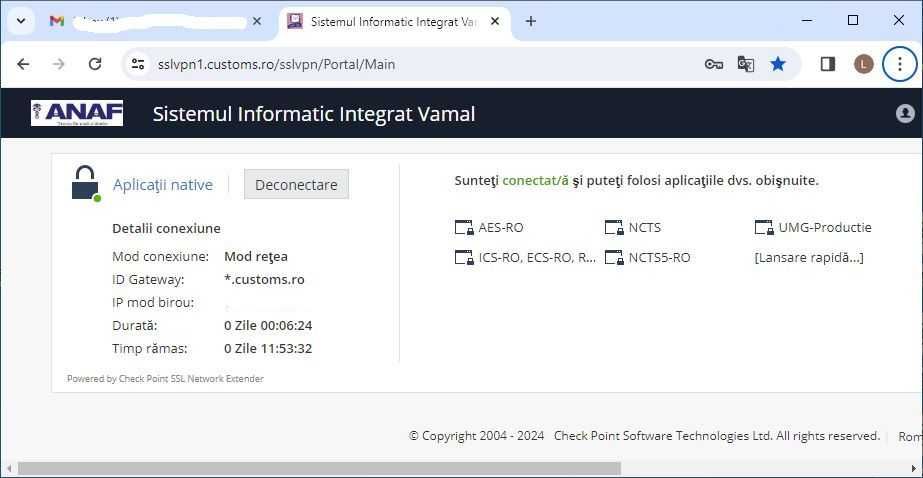Click the NCTS application icon

[614, 228]
